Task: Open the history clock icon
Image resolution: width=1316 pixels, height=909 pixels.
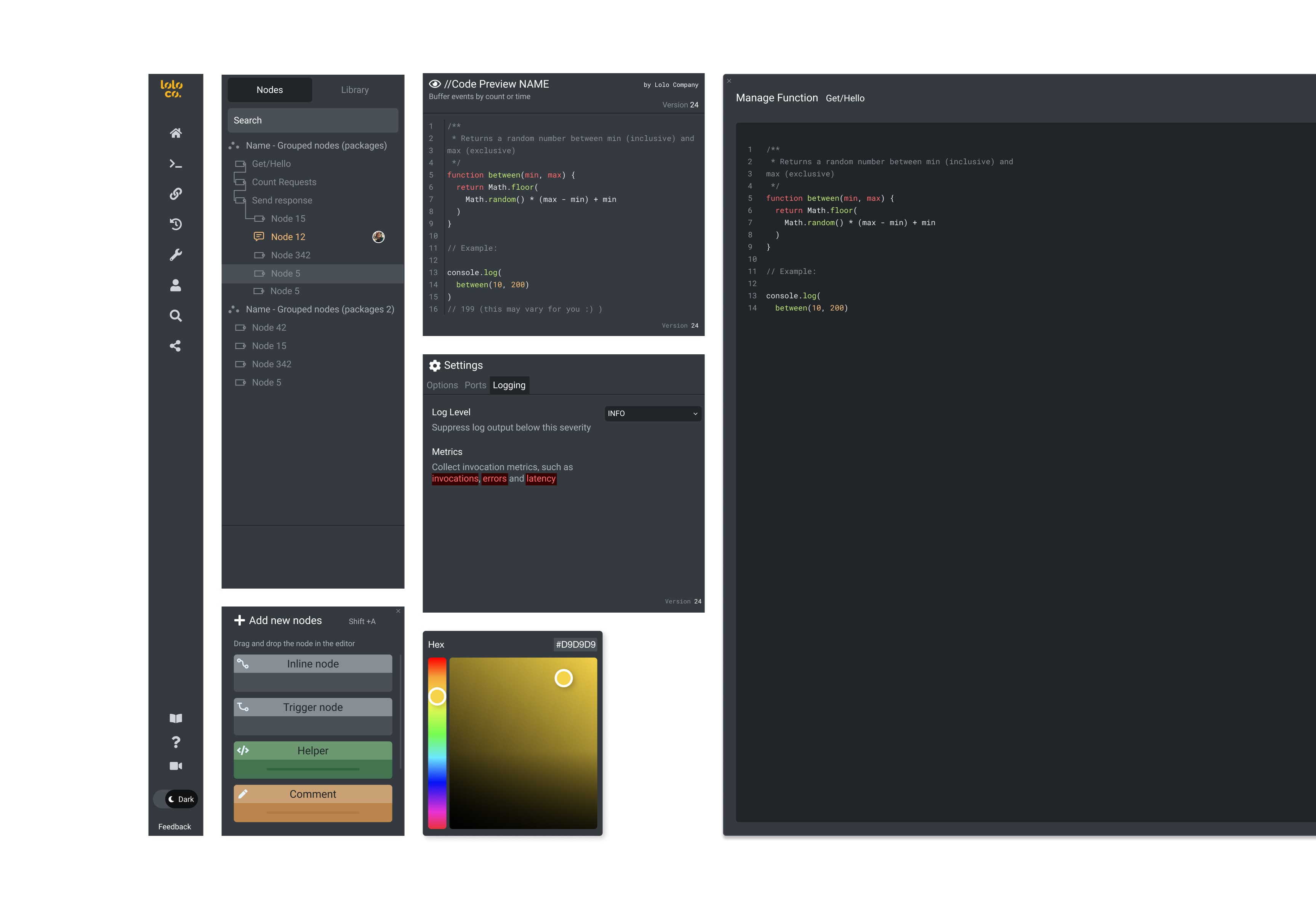Action: click(x=175, y=224)
